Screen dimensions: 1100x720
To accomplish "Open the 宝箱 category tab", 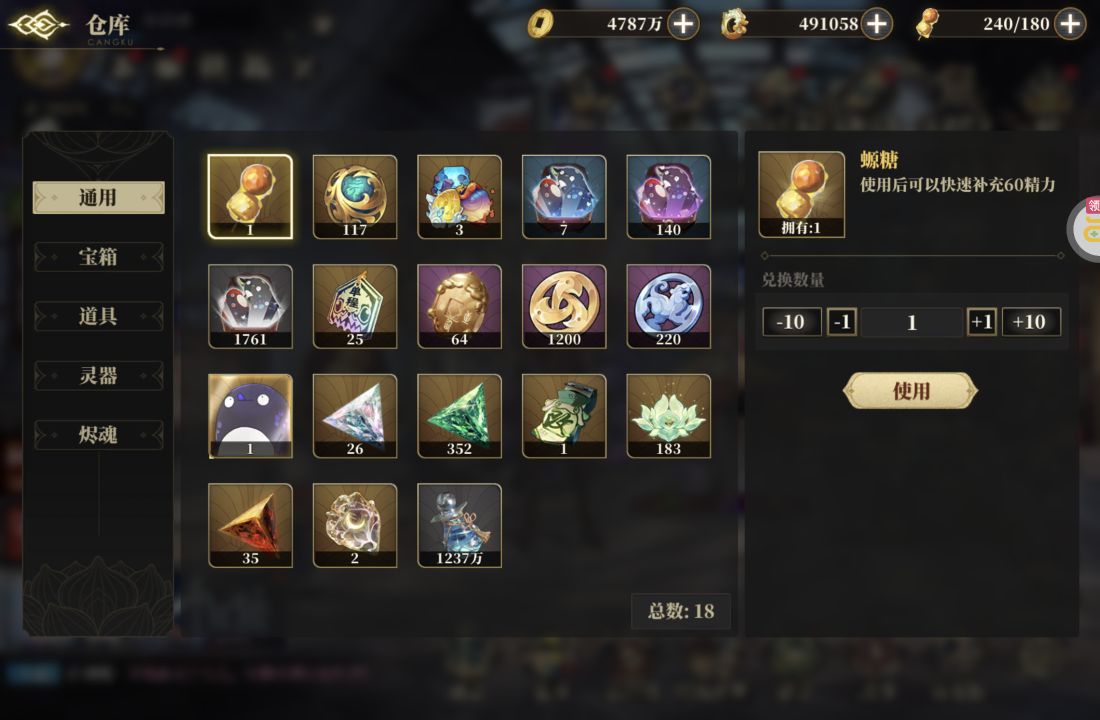I will click(98, 257).
